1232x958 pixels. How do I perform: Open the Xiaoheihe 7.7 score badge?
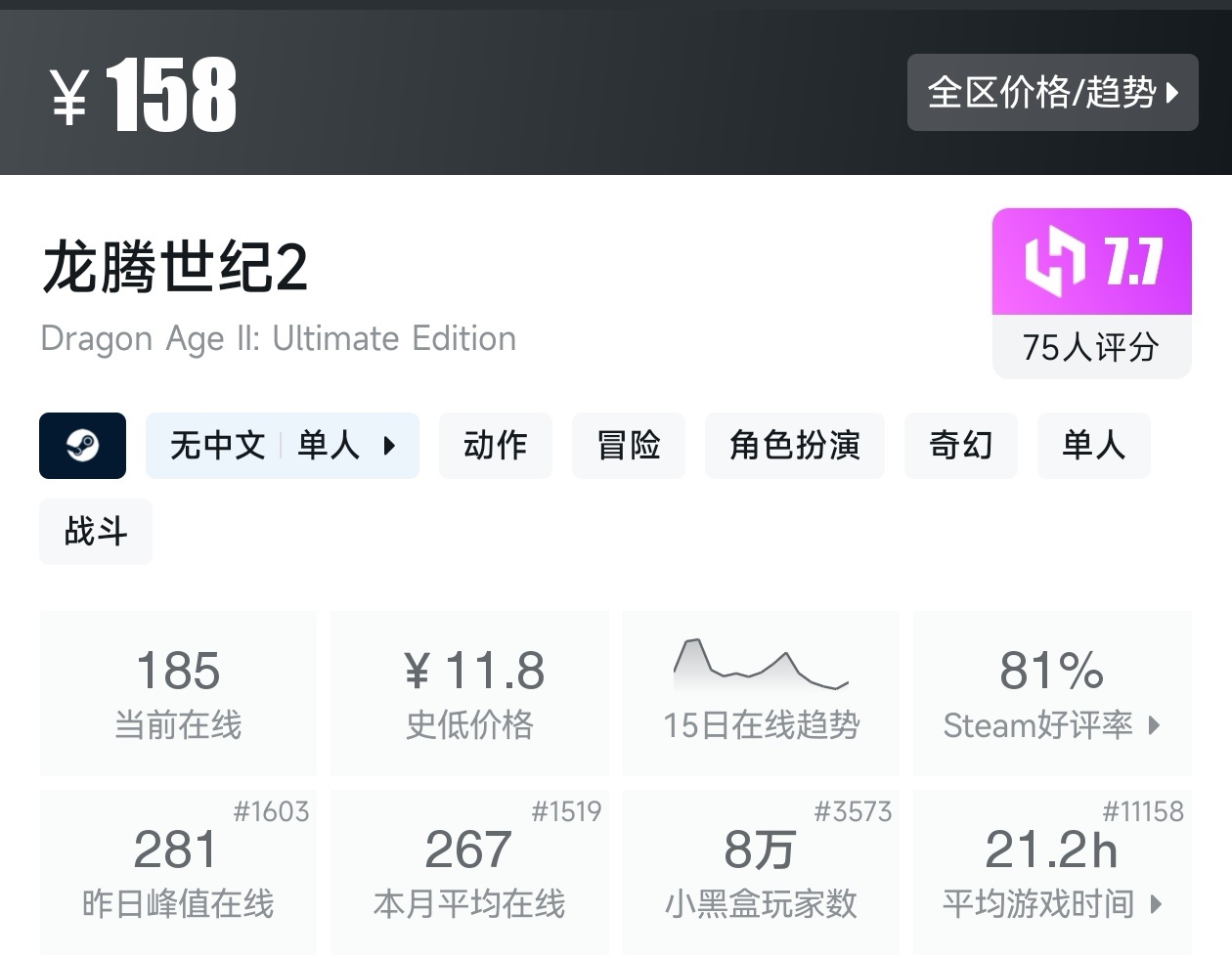(x=1091, y=262)
